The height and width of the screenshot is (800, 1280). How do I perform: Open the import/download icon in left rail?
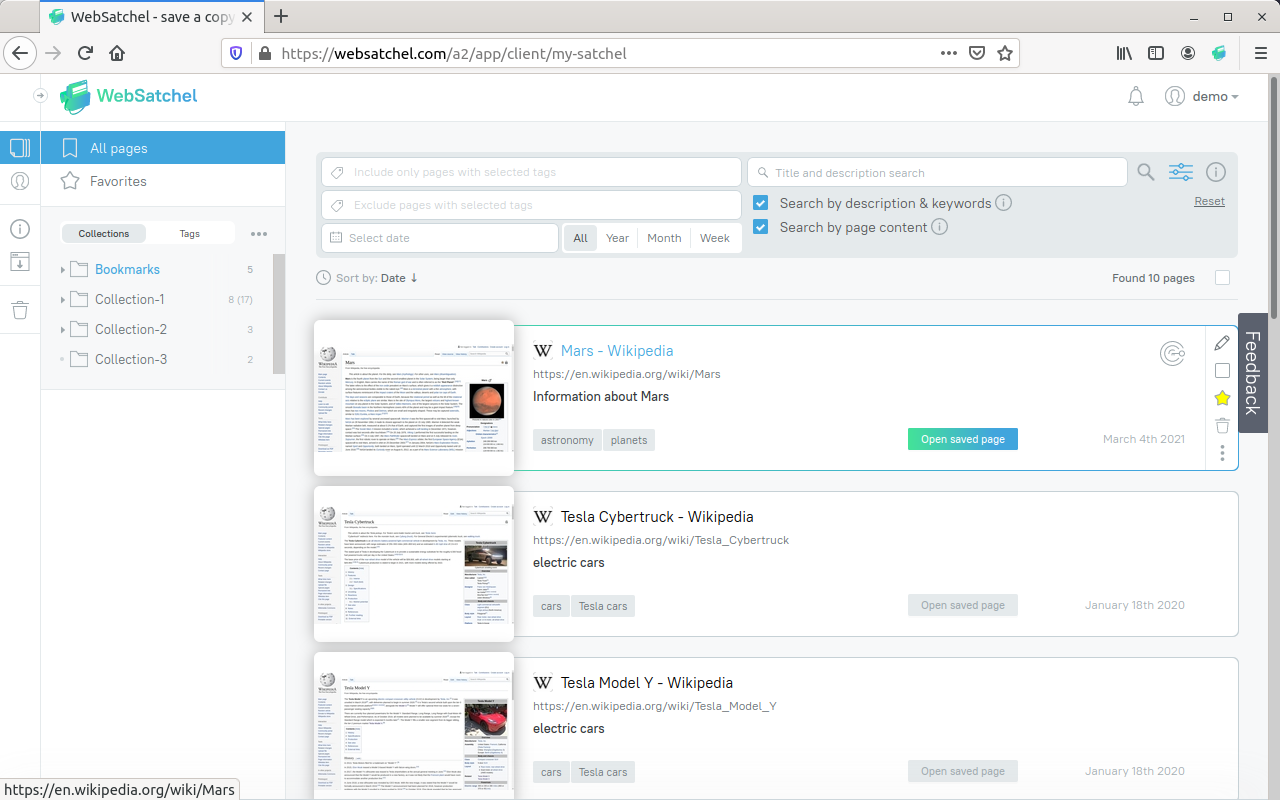[x=19, y=262]
